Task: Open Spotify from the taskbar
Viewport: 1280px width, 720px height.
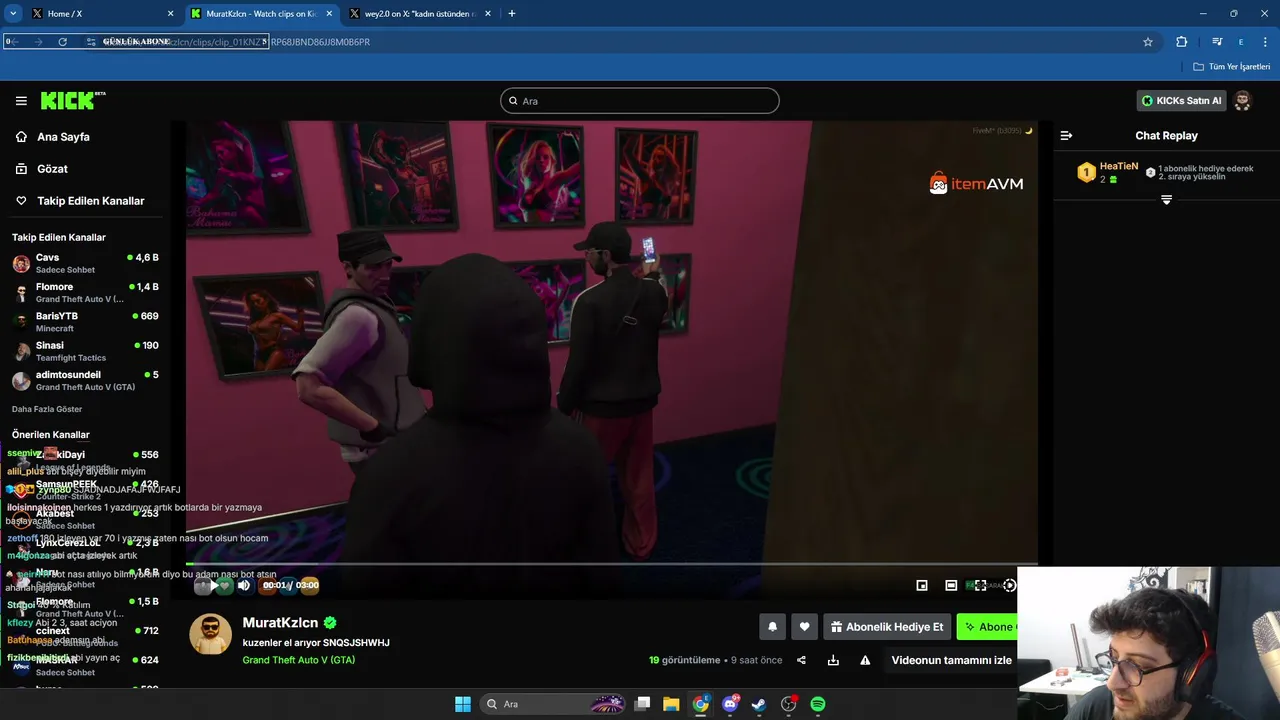Action: (x=818, y=704)
